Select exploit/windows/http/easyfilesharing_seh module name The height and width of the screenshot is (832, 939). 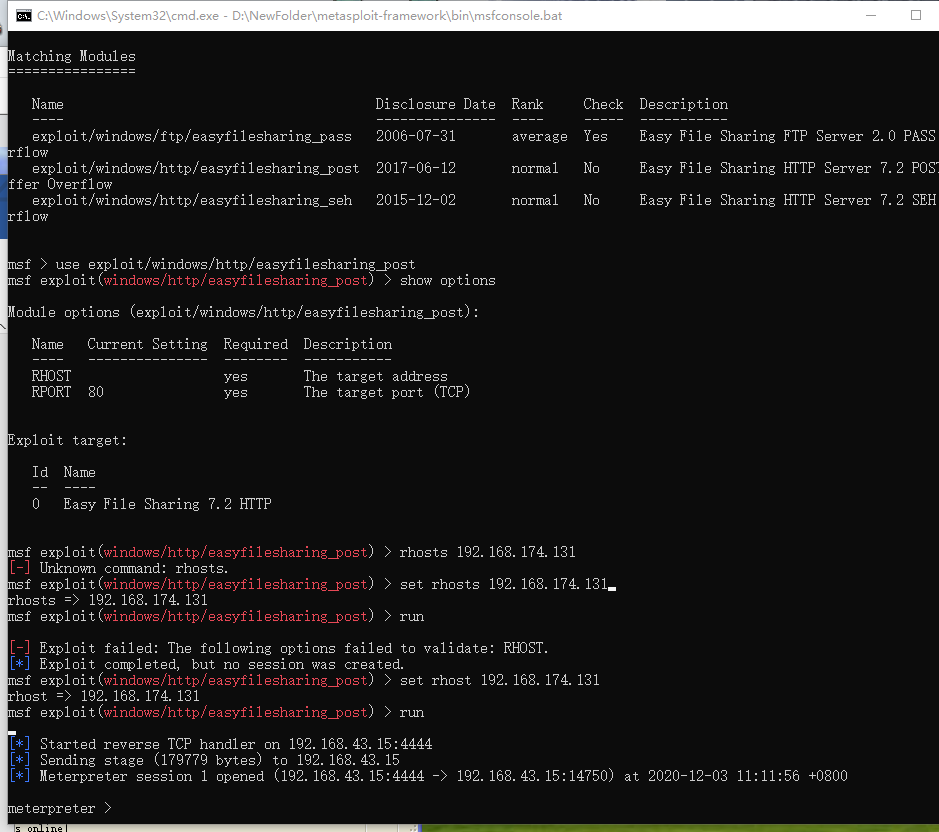[192, 200]
